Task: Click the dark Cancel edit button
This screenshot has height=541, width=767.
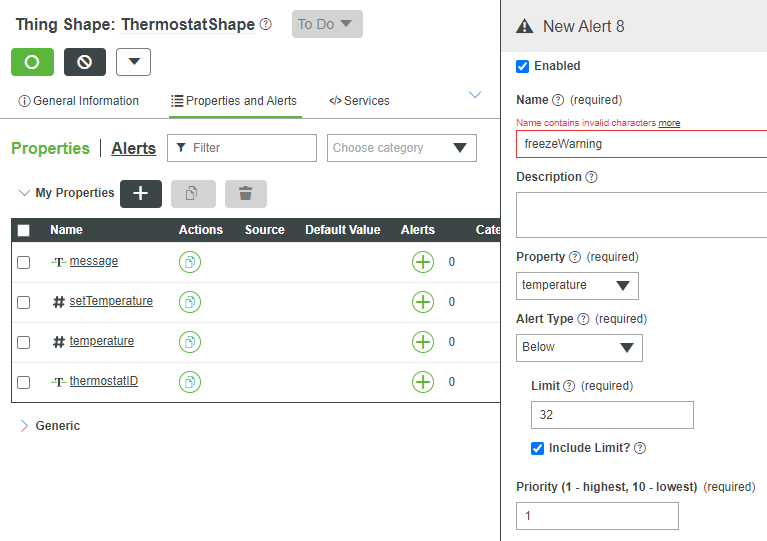Action: pos(85,62)
